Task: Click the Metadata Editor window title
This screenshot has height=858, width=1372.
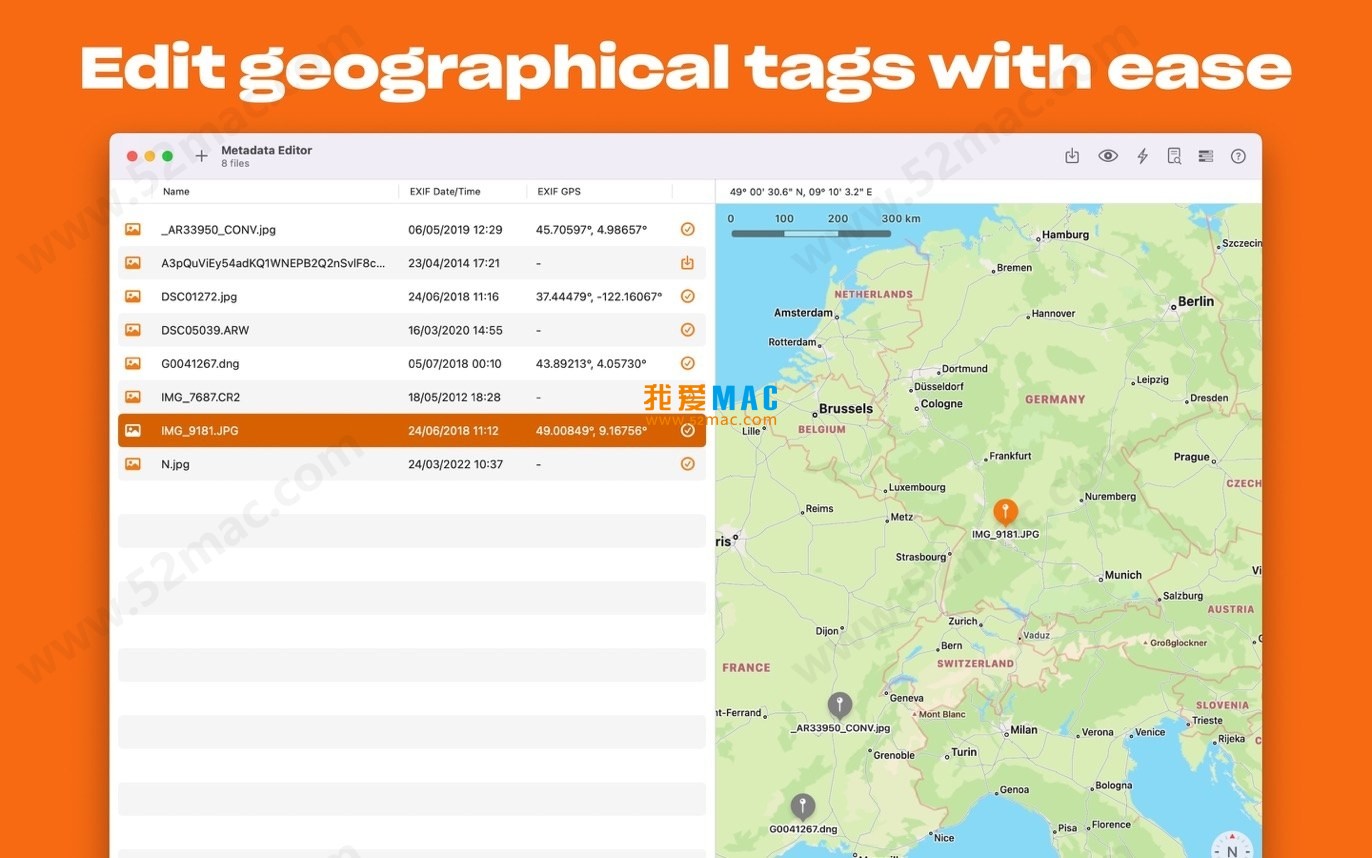Action: point(266,150)
